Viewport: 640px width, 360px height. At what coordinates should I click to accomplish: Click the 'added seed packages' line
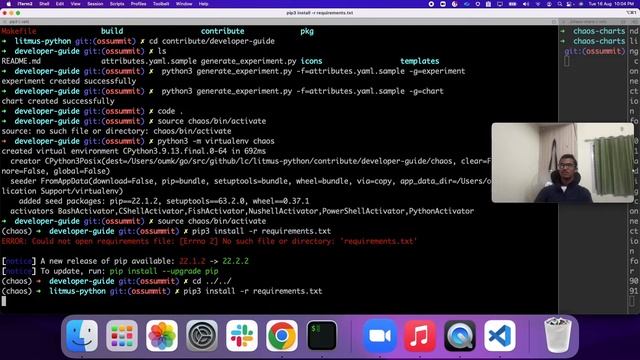tap(164, 201)
